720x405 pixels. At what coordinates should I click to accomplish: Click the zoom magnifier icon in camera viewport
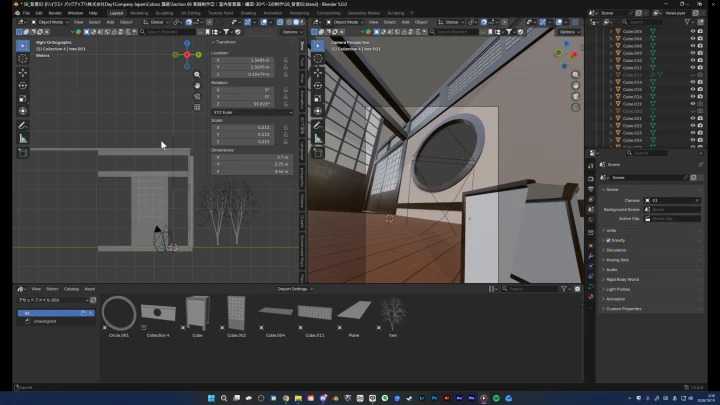(x=575, y=74)
